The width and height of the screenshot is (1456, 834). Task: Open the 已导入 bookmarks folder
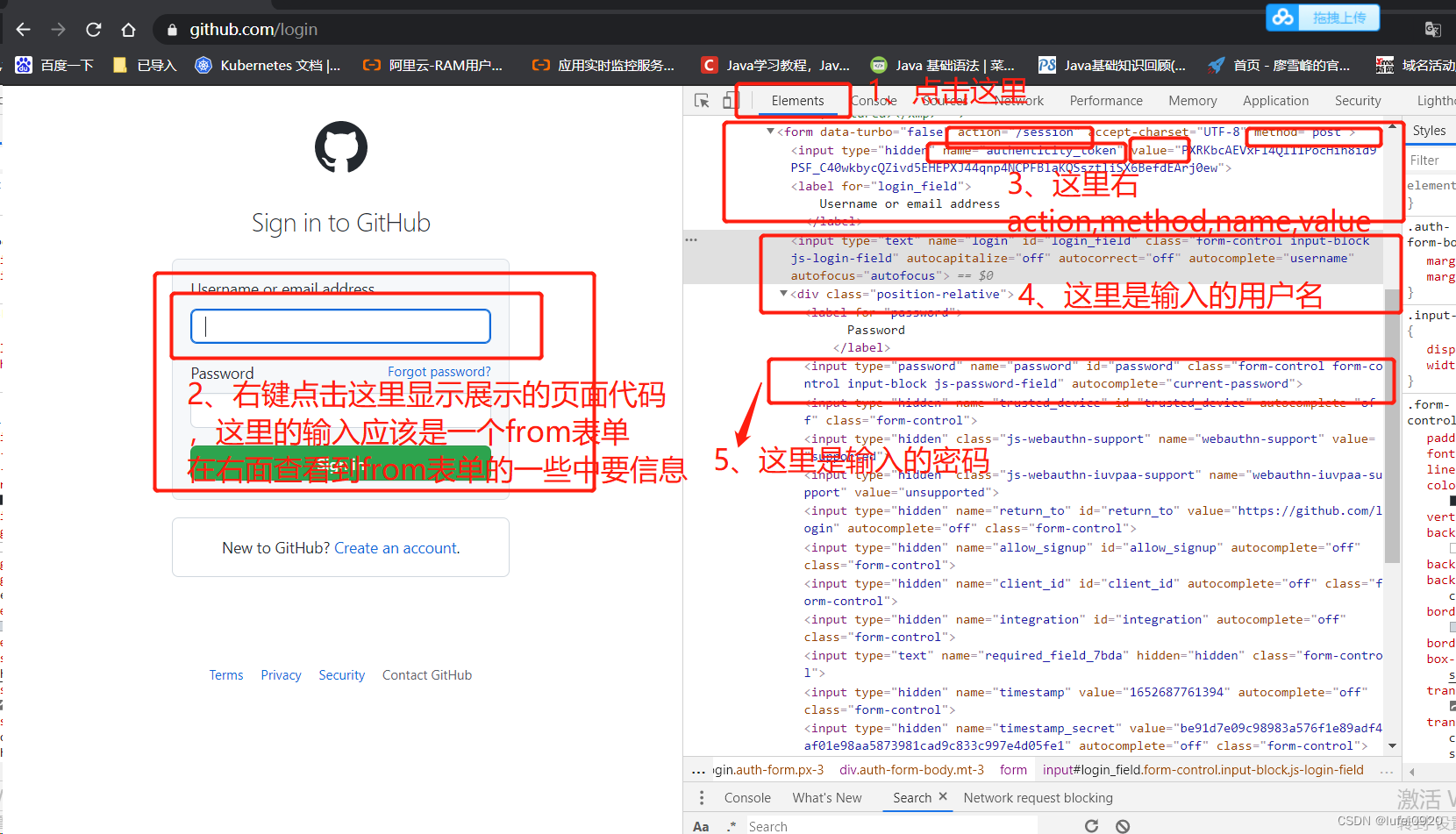click(x=145, y=65)
